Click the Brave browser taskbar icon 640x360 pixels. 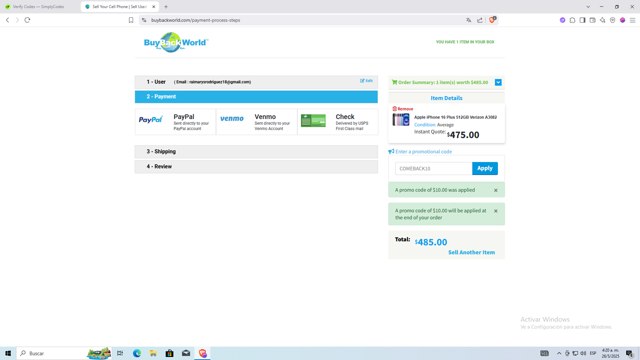203,353
